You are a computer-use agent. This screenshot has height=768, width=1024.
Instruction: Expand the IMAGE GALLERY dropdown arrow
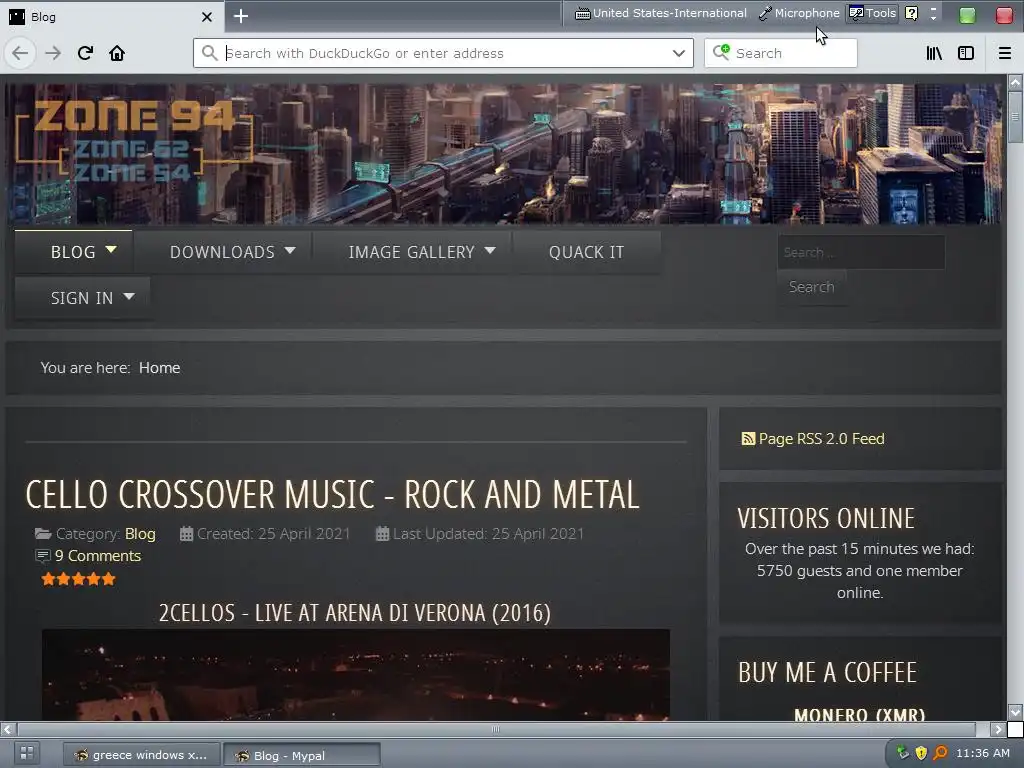click(x=490, y=250)
